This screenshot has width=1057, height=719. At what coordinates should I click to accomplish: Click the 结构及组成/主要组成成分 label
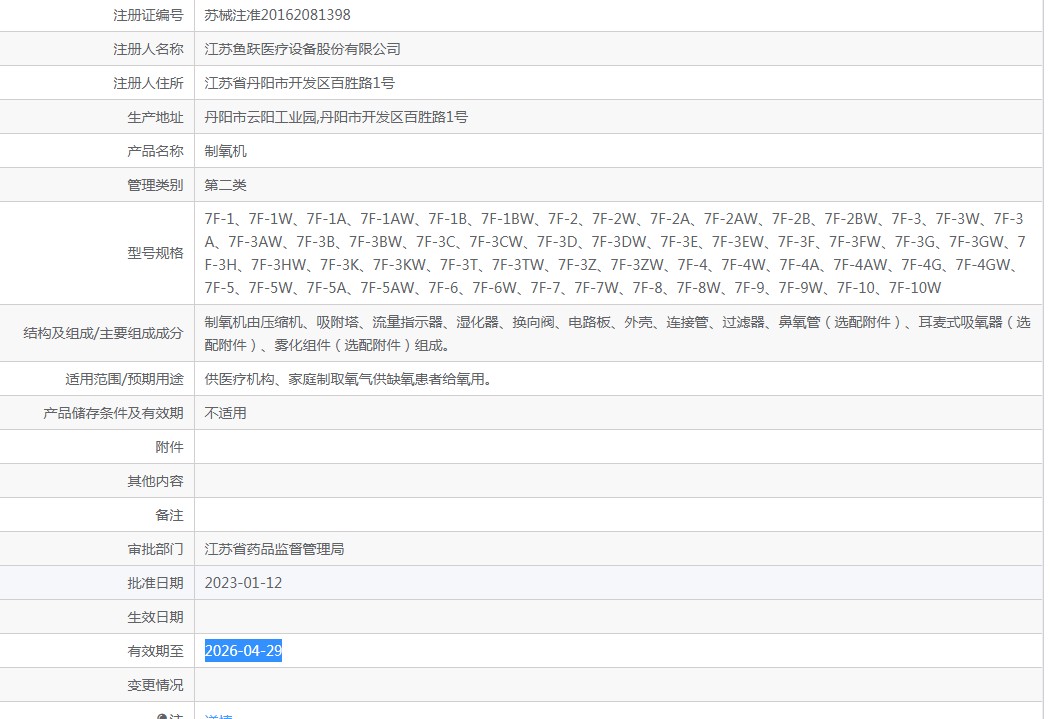103,334
